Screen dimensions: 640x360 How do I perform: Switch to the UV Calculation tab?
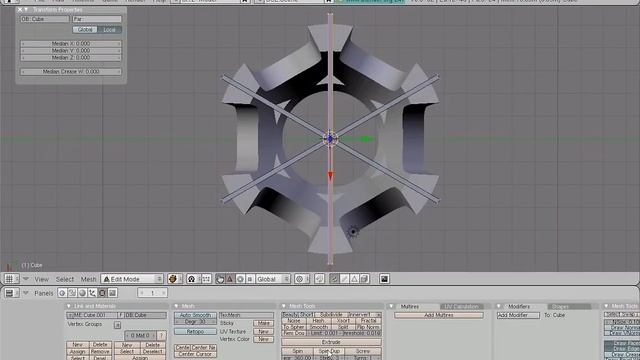coord(461,307)
